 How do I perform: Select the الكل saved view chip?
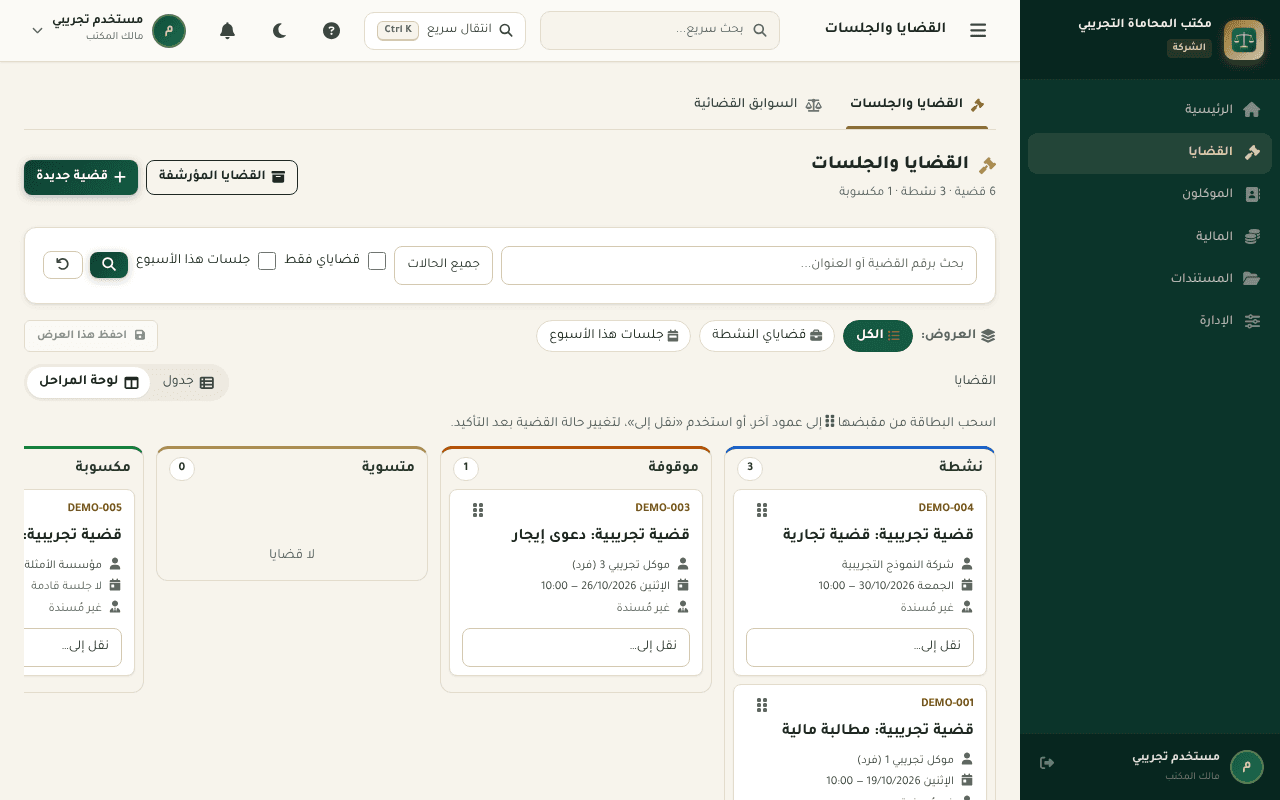[x=878, y=336]
